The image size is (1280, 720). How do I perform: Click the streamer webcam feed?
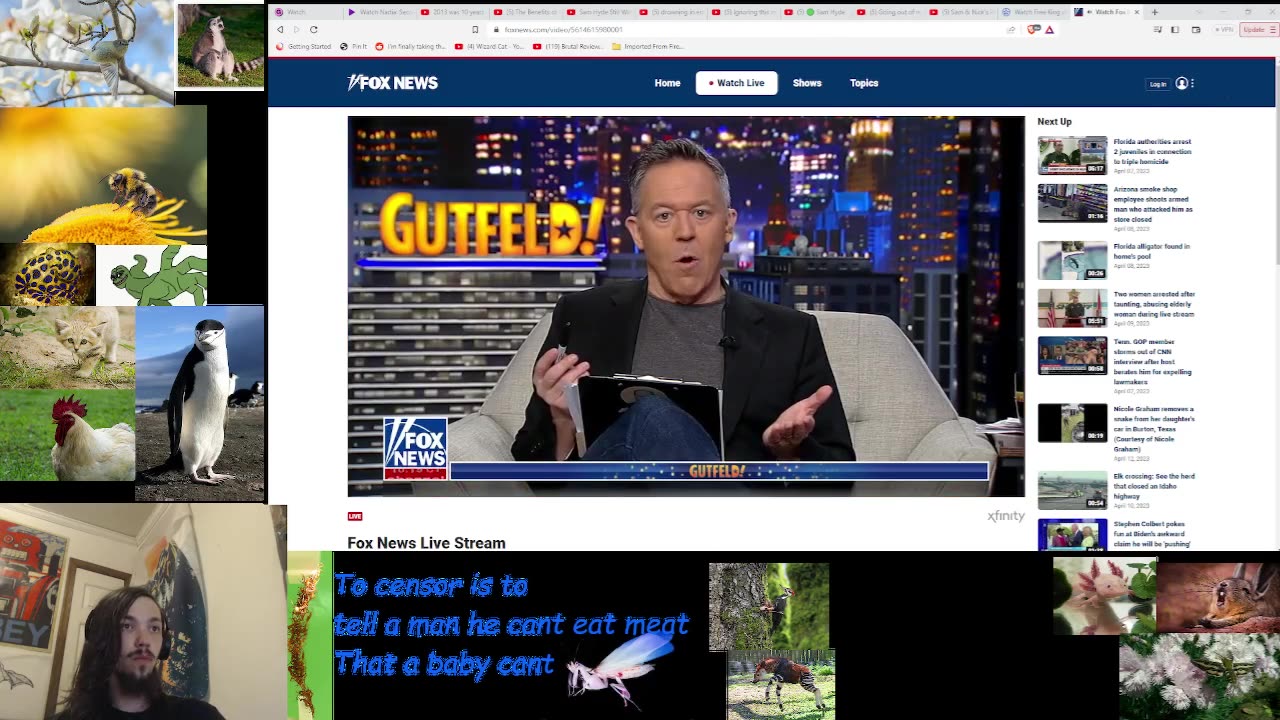pyautogui.click(x=143, y=613)
